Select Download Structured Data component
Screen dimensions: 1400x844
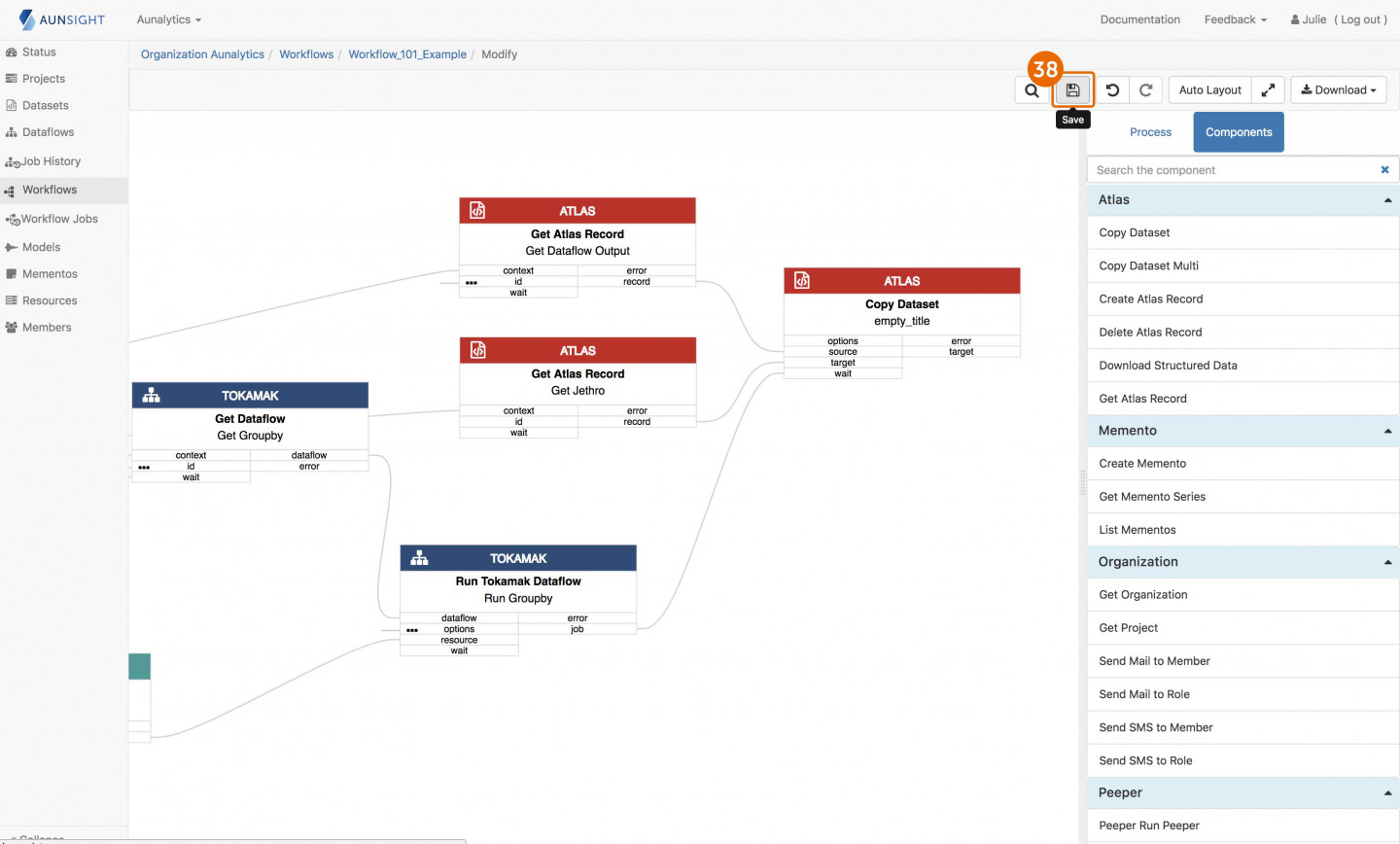click(1242, 366)
